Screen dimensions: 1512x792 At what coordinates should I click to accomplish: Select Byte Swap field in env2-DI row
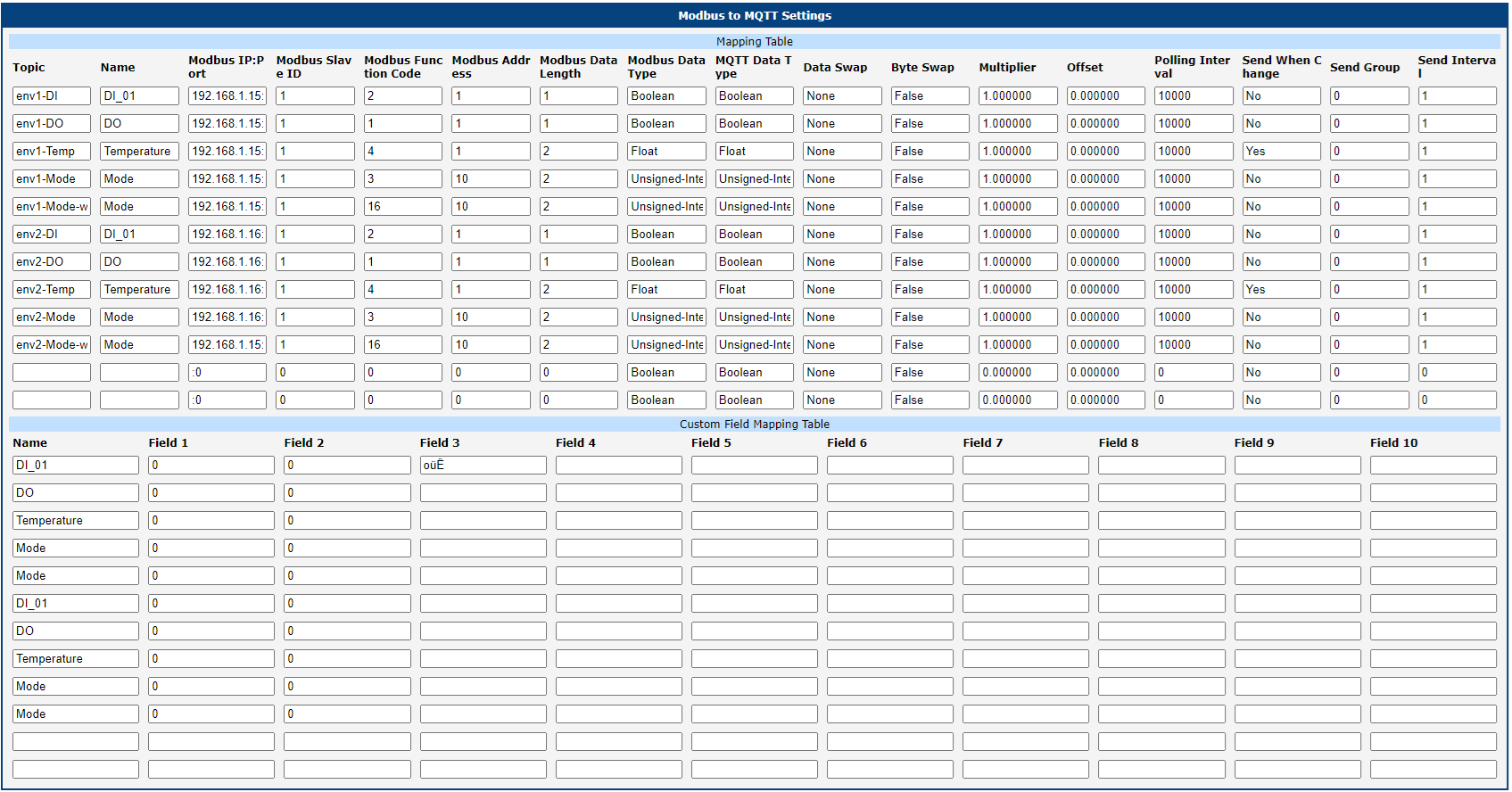(x=930, y=234)
